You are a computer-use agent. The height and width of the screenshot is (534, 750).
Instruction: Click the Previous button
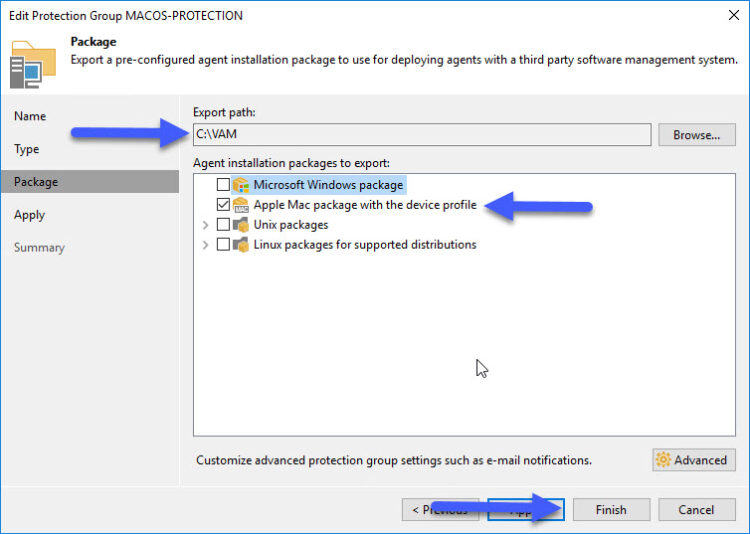tap(440, 510)
